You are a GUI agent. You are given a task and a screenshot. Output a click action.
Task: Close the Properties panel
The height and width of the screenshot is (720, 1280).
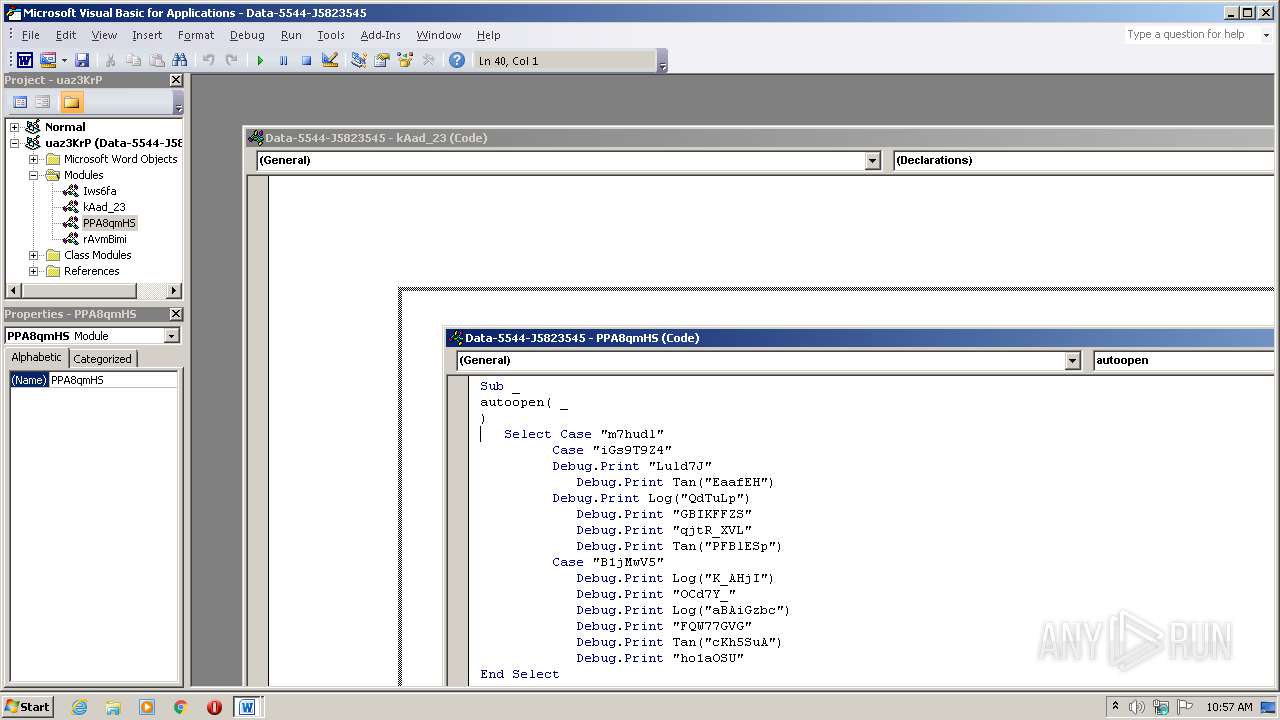click(x=176, y=314)
